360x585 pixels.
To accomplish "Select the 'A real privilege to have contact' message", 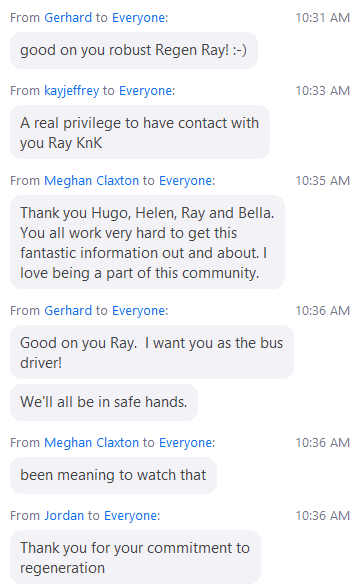I will 140,132.
